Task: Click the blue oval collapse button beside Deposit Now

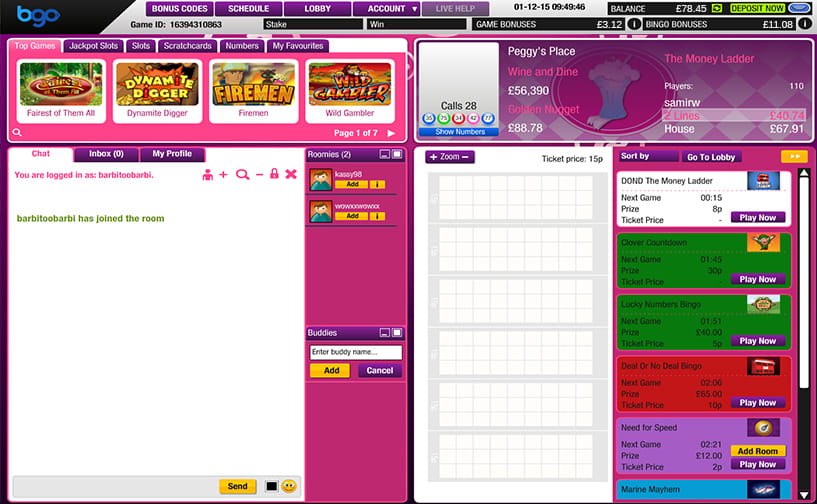Action: click(x=799, y=8)
